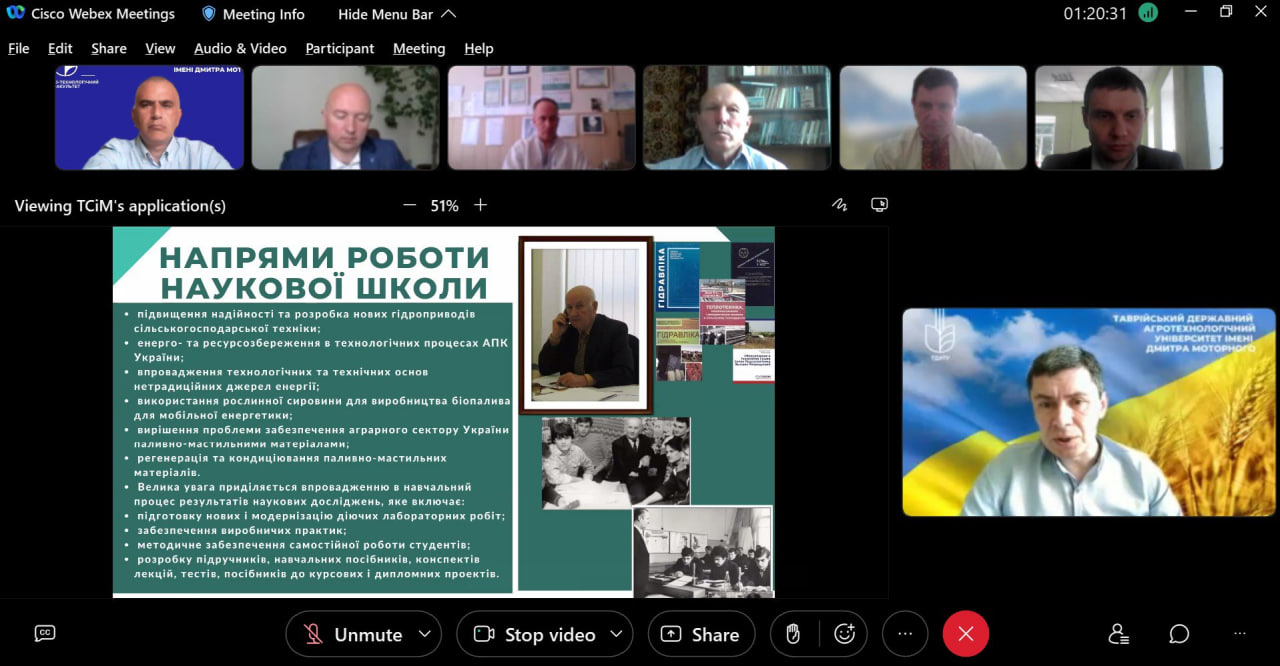
Task: Raise hand icon in control bar
Action: click(x=793, y=634)
